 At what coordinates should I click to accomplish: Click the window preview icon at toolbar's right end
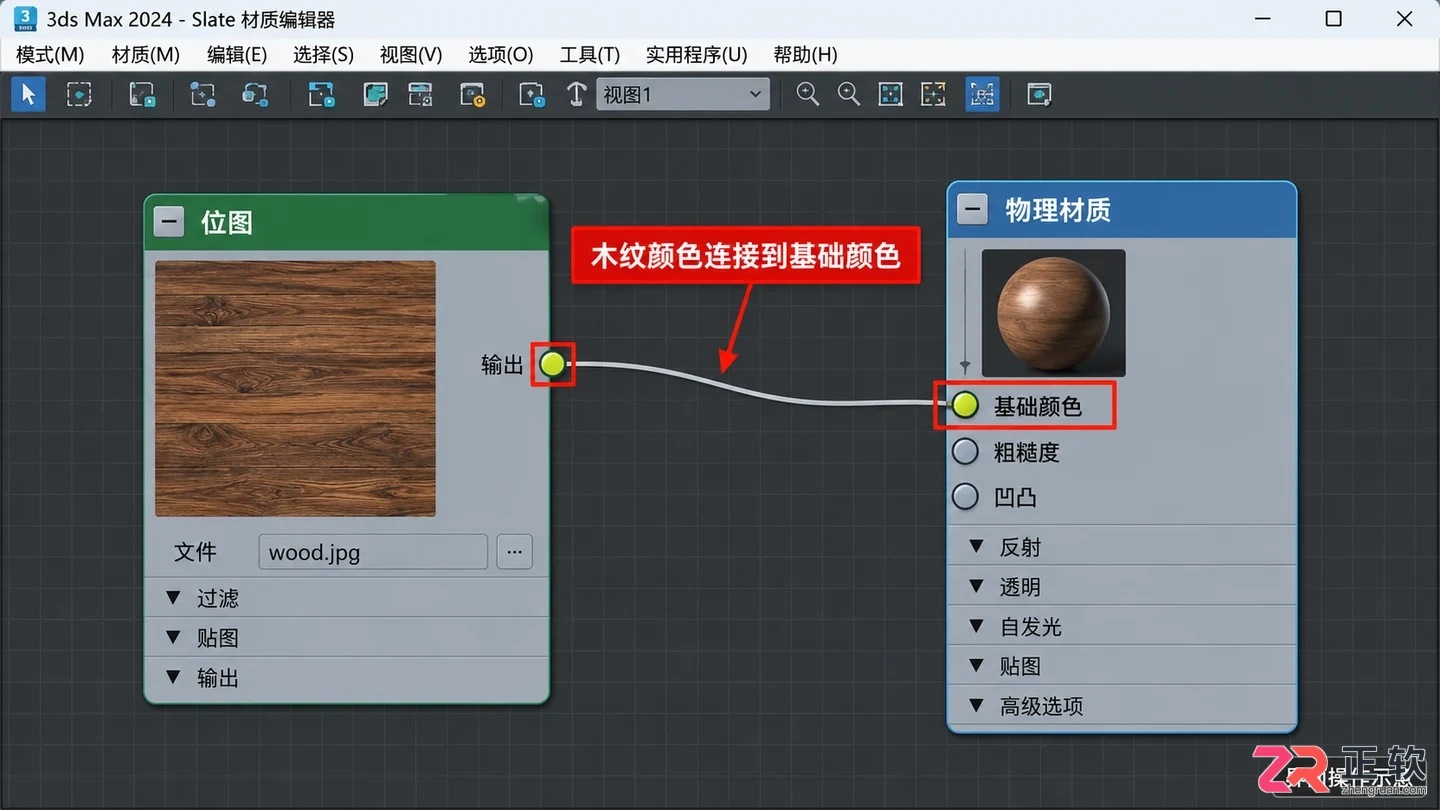[1039, 95]
